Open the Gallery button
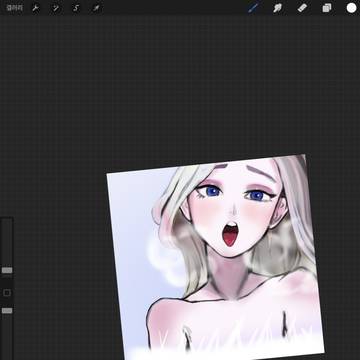360x360 pixels. tap(14, 8)
